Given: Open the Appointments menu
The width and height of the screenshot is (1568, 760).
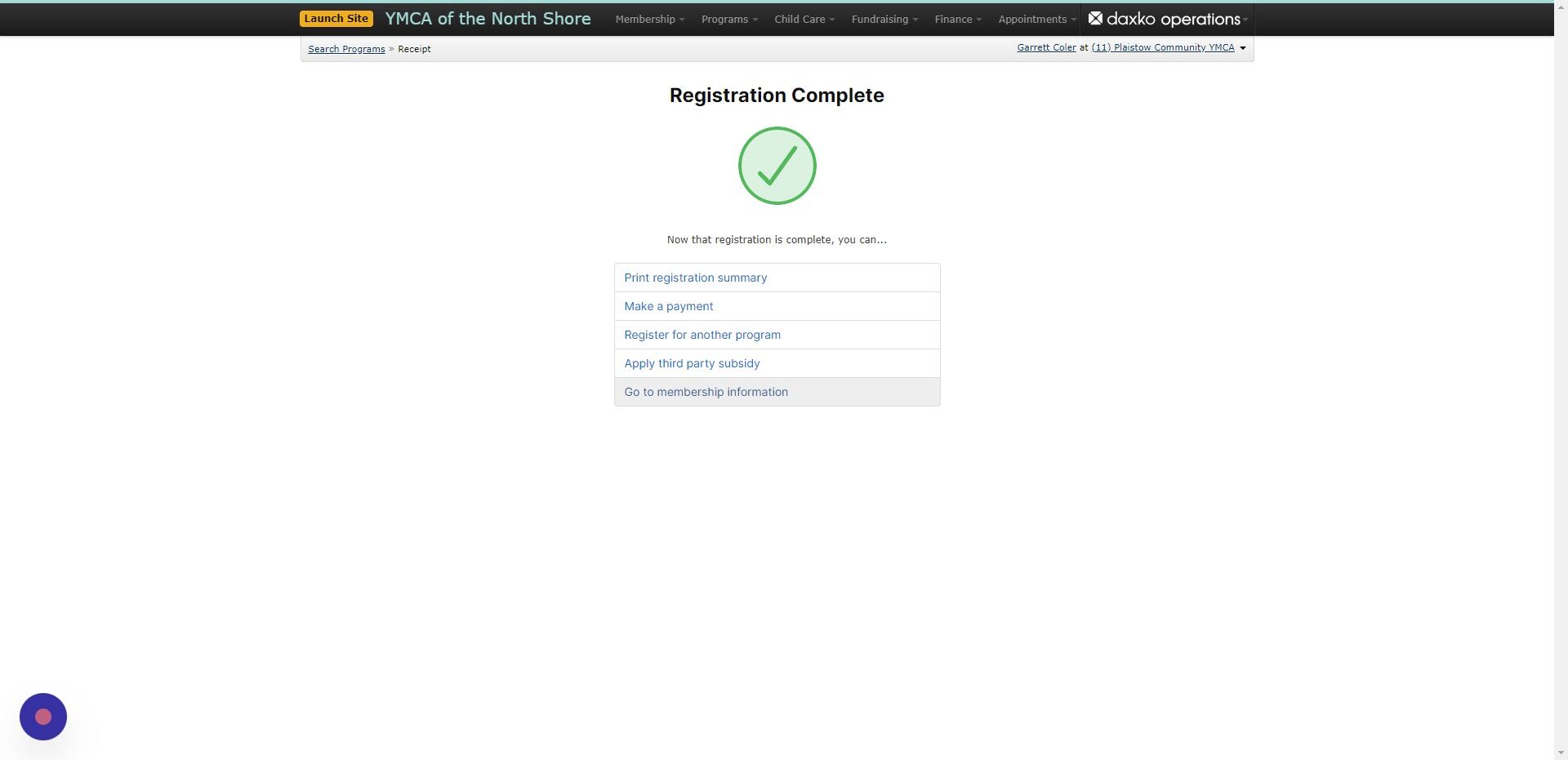Looking at the screenshot, I should click(x=1036, y=20).
